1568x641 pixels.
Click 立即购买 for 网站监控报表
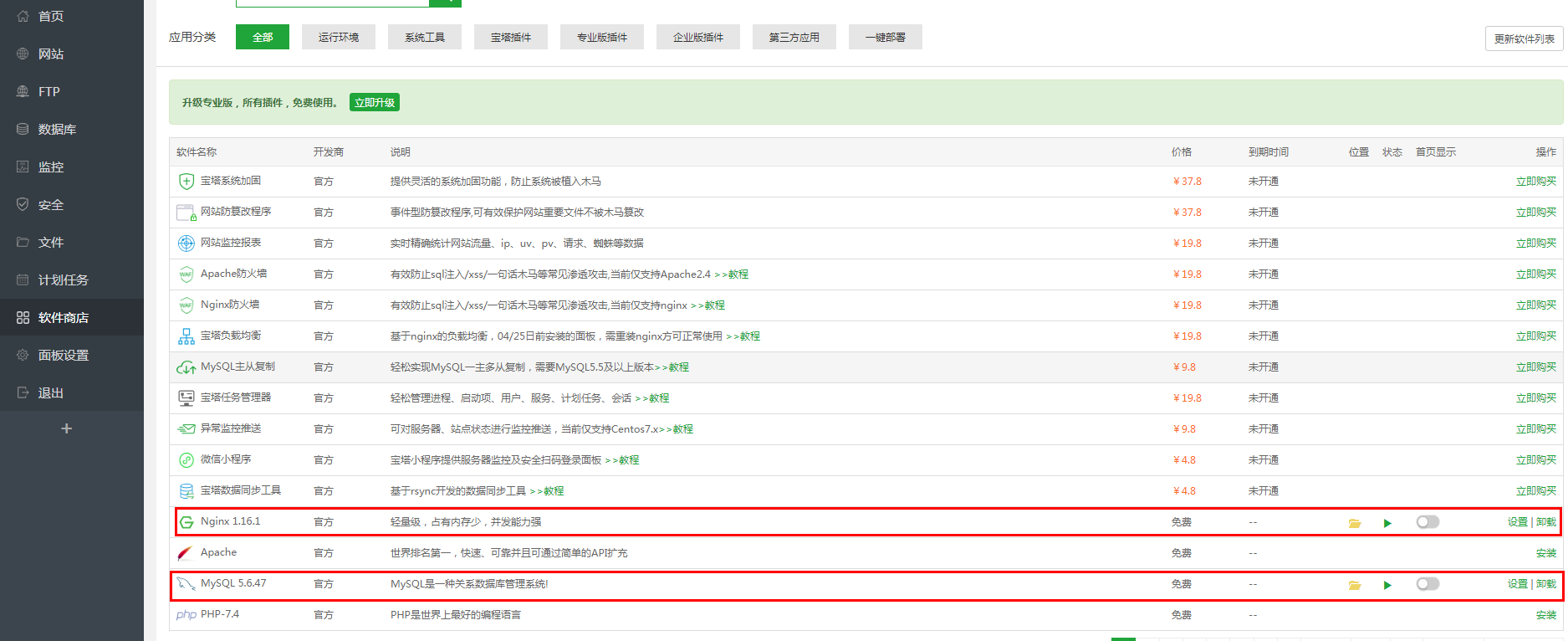(1536, 243)
